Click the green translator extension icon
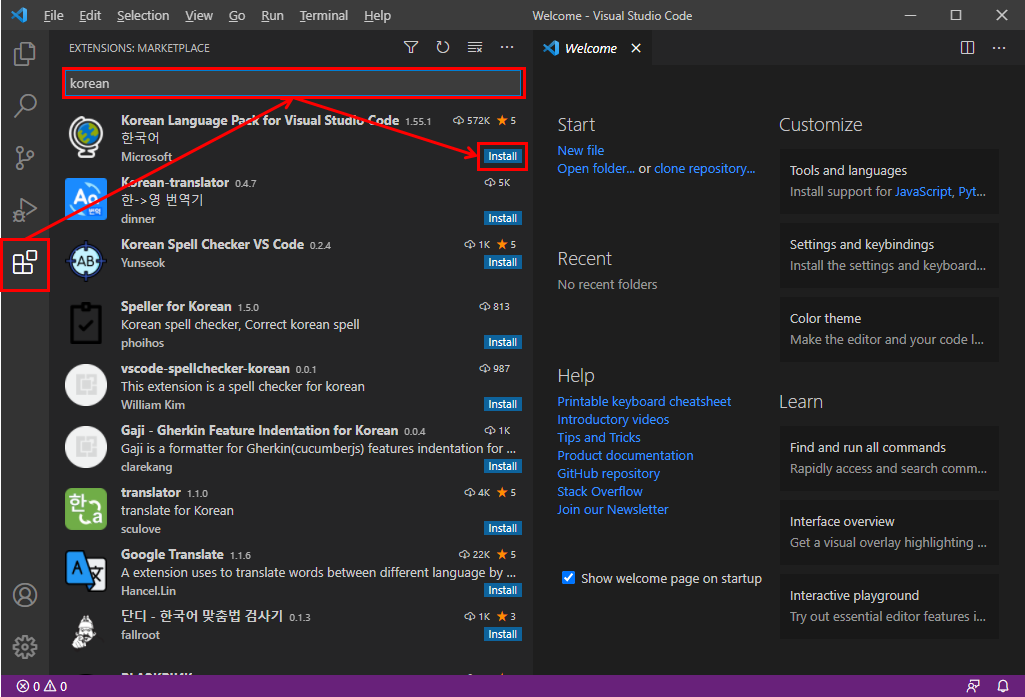The width and height of the screenshot is (1025, 697). coord(86,509)
